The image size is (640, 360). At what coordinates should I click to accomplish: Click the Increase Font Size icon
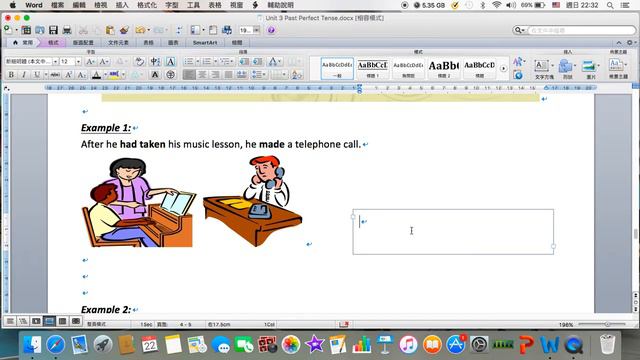[90, 62]
